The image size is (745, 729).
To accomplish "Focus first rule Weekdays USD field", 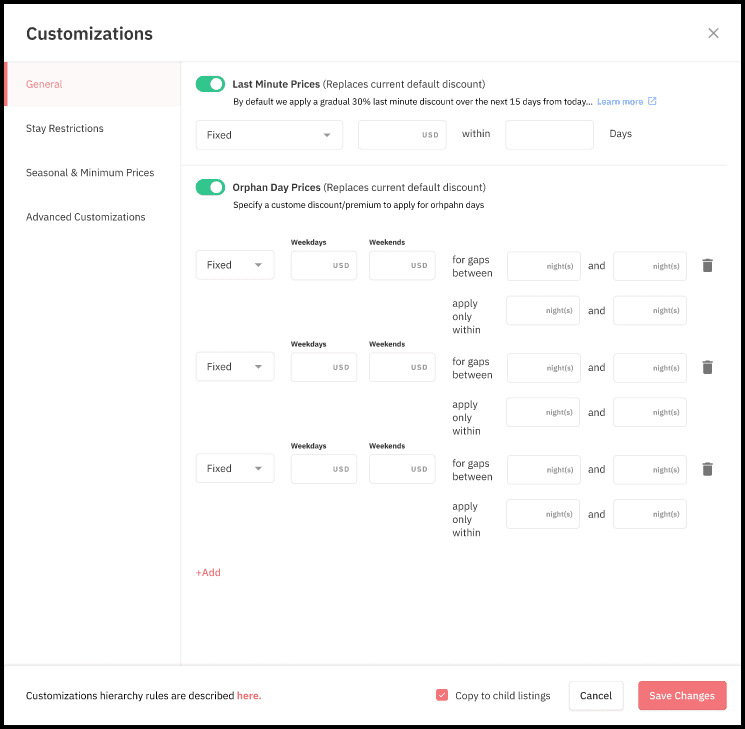I will point(324,265).
